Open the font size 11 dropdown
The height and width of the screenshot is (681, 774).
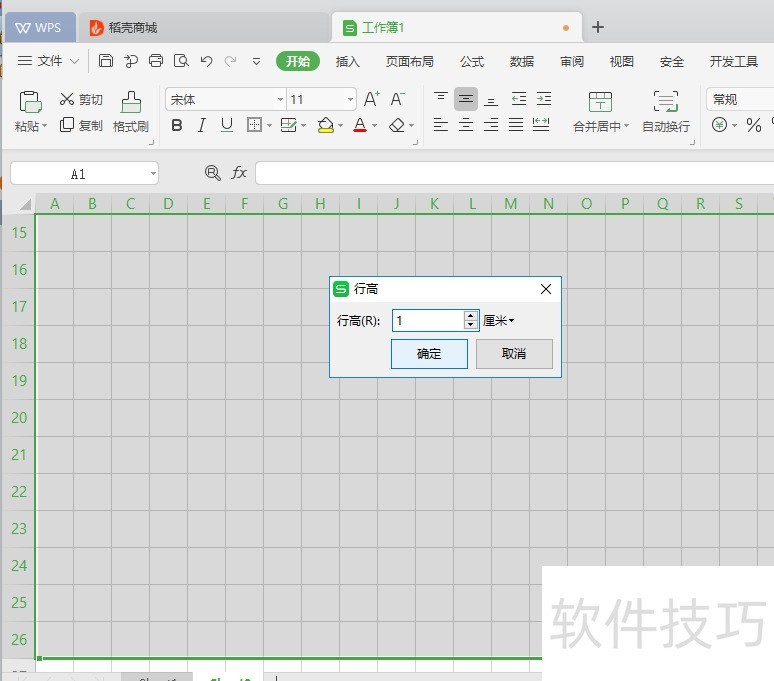350,99
